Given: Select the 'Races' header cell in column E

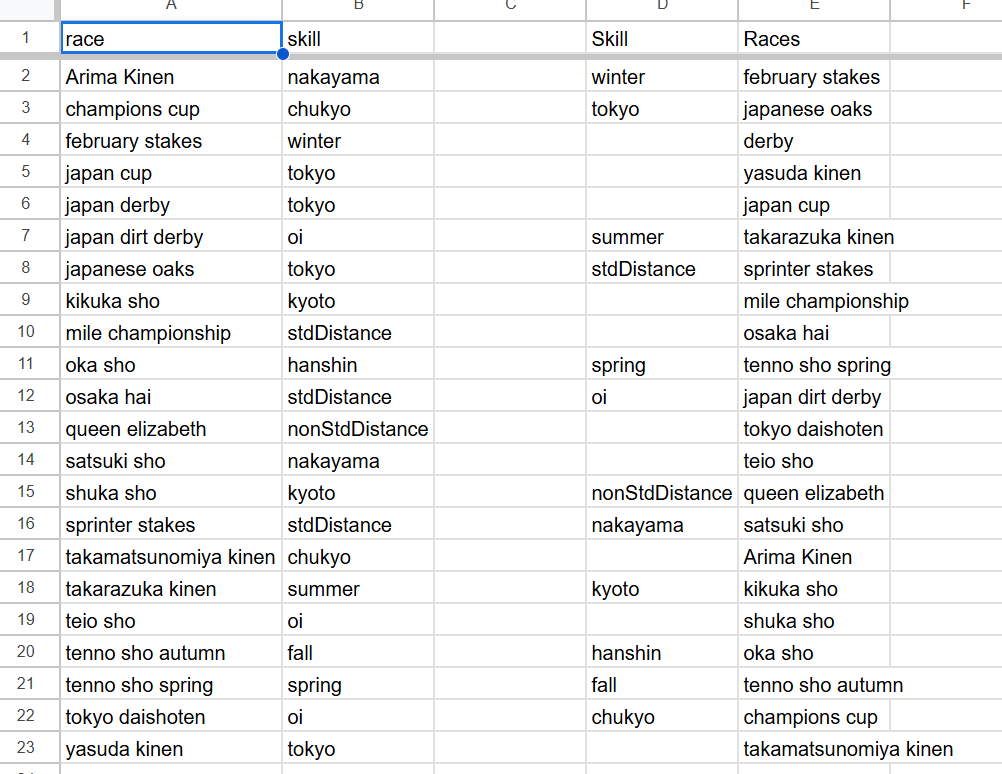Looking at the screenshot, I should tap(814, 38).
